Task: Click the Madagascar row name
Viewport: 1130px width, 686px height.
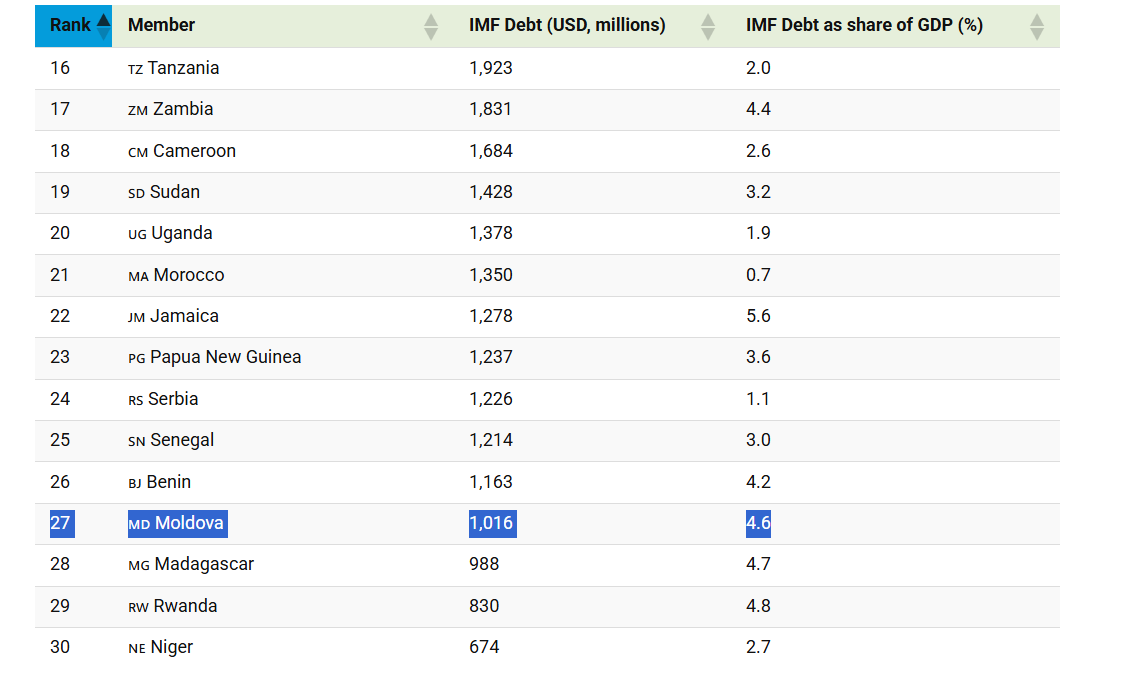Action: tap(204, 564)
